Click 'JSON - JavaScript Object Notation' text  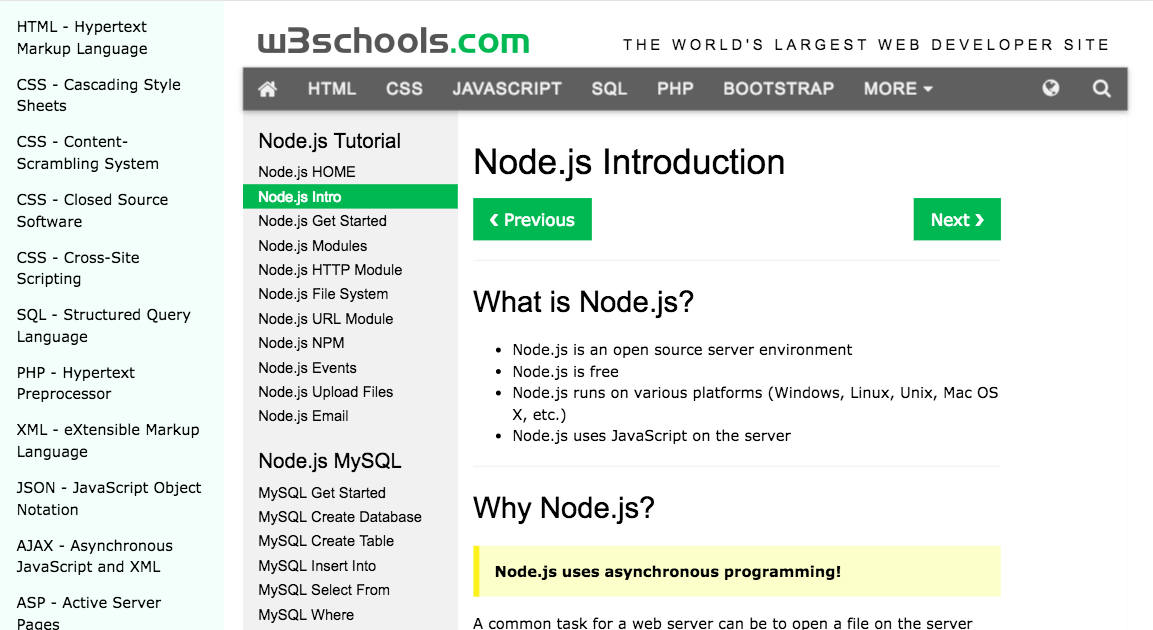(x=109, y=498)
